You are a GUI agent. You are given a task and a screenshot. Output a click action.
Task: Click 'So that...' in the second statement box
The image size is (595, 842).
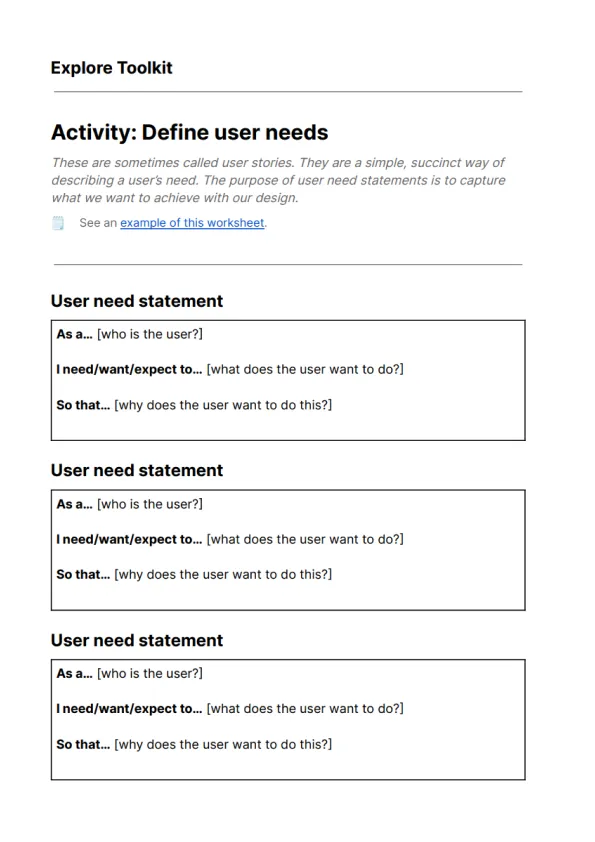tap(83, 575)
